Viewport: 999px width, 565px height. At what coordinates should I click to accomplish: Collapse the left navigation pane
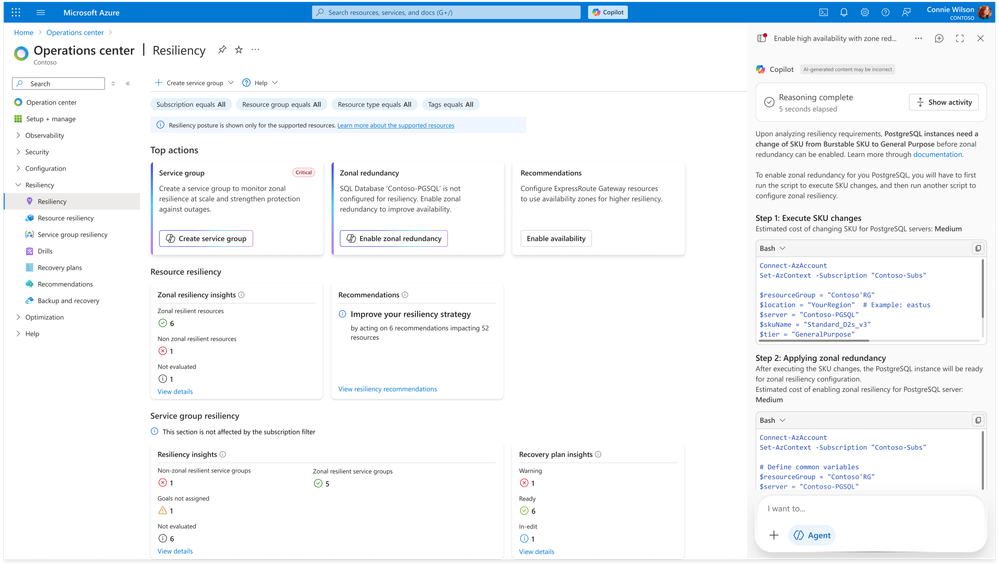(128, 83)
